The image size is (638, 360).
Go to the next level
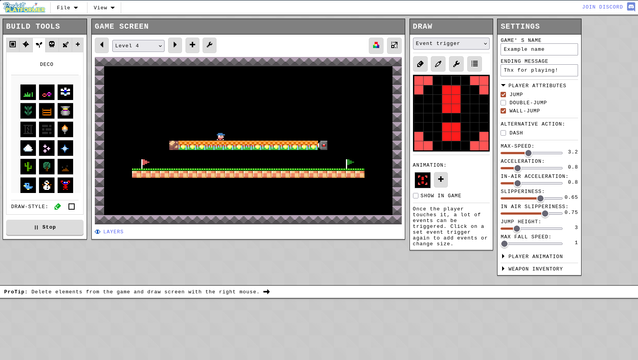tap(175, 45)
